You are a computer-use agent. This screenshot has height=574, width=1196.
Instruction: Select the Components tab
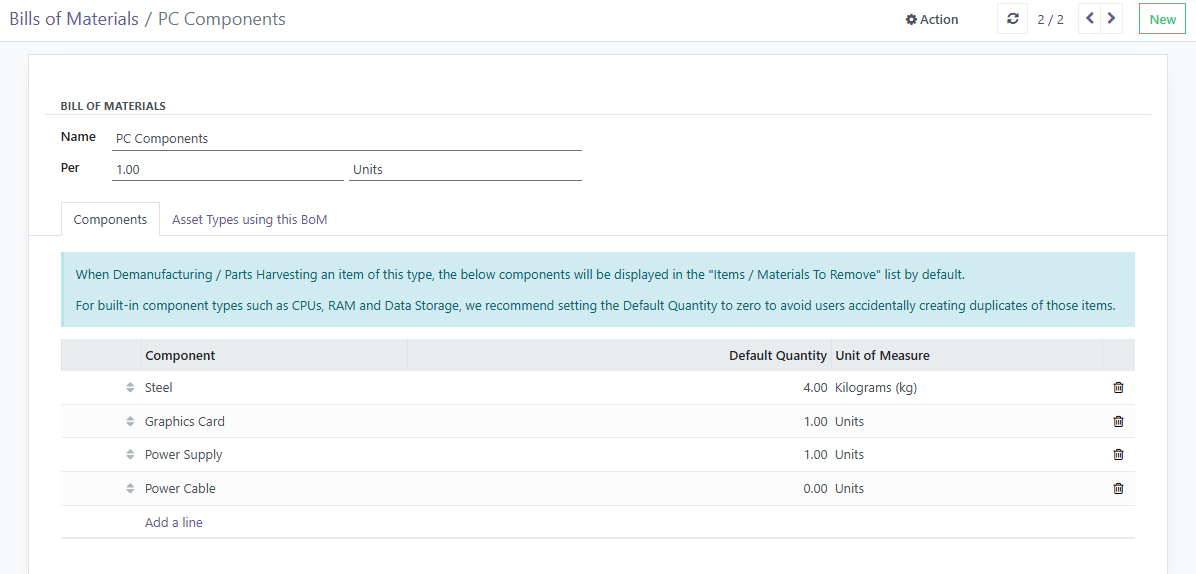pyautogui.click(x=110, y=220)
